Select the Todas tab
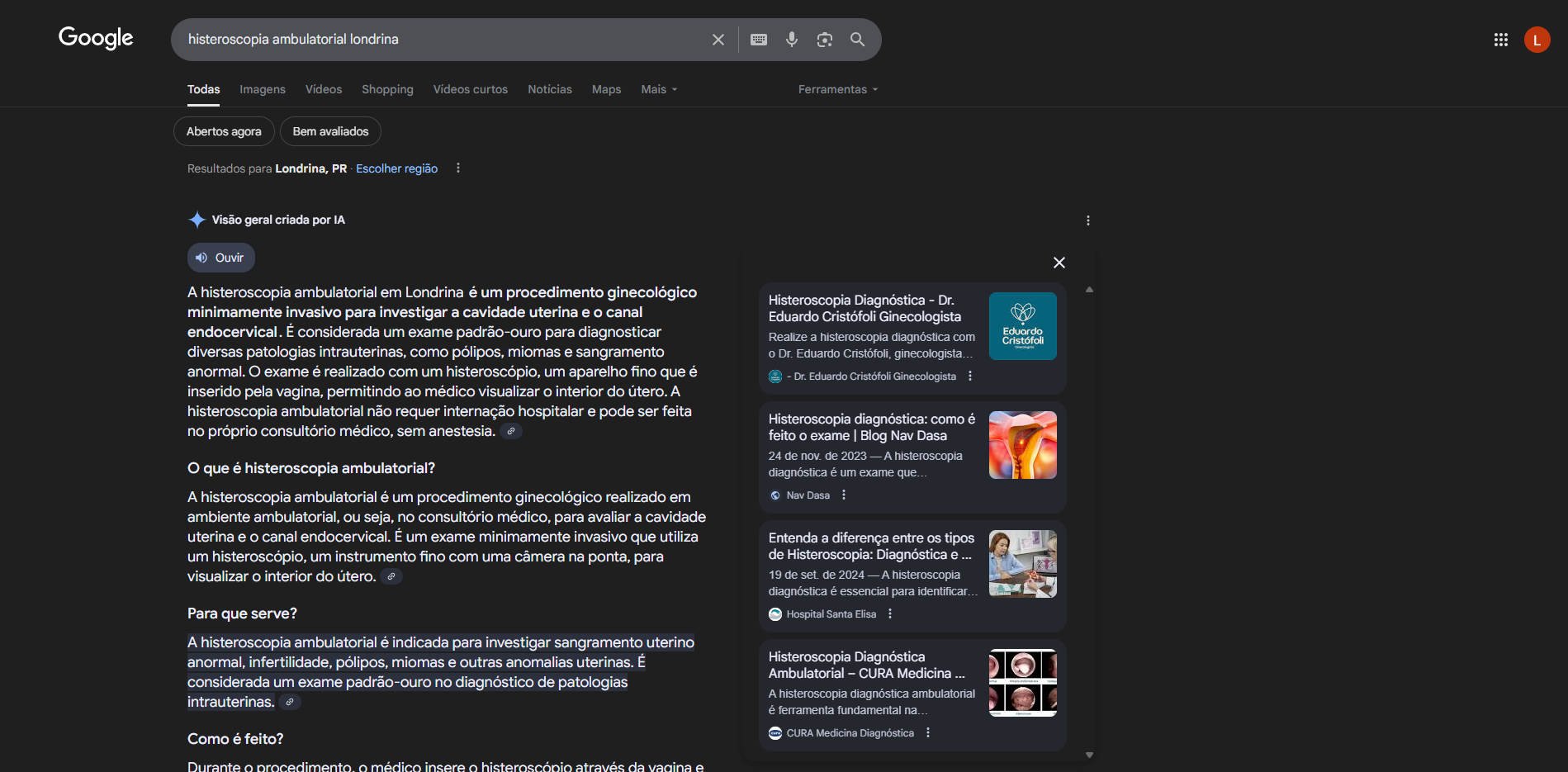This screenshot has height=772, width=1568. coord(203,89)
